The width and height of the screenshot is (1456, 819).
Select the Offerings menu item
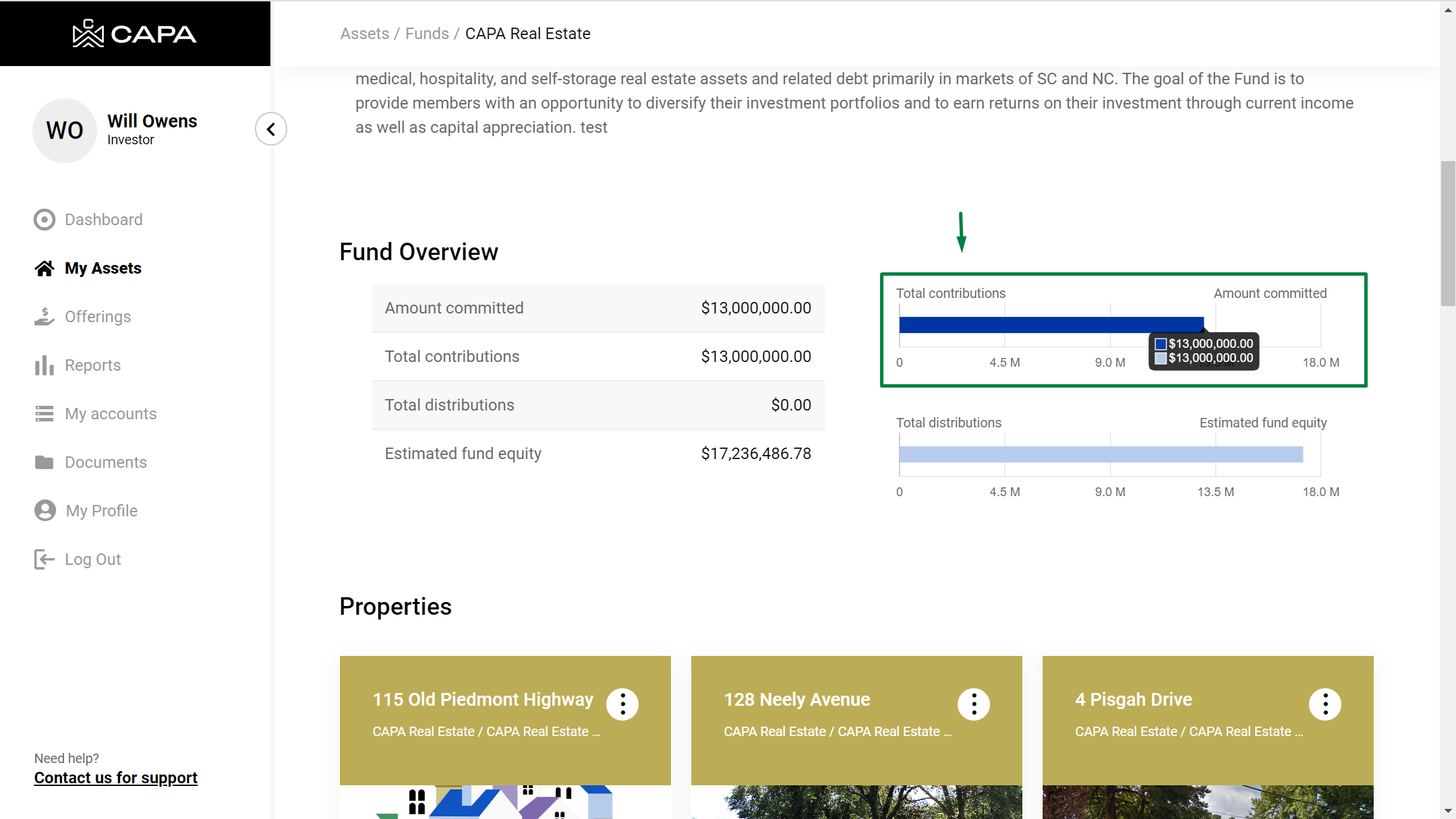pyautogui.click(x=98, y=317)
